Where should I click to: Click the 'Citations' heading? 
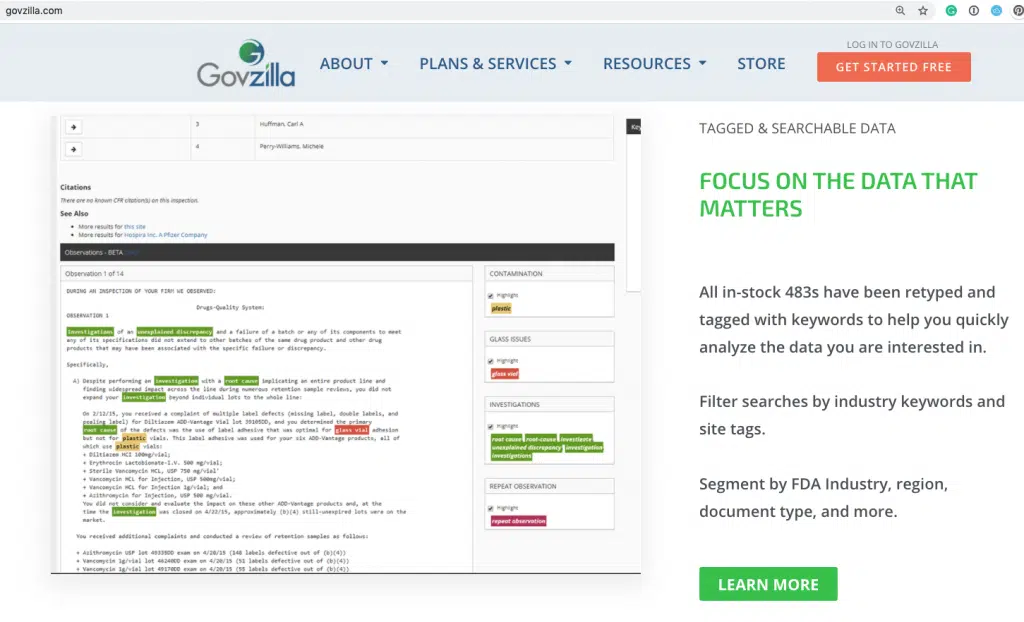pyautogui.click(x=76, y=188)
